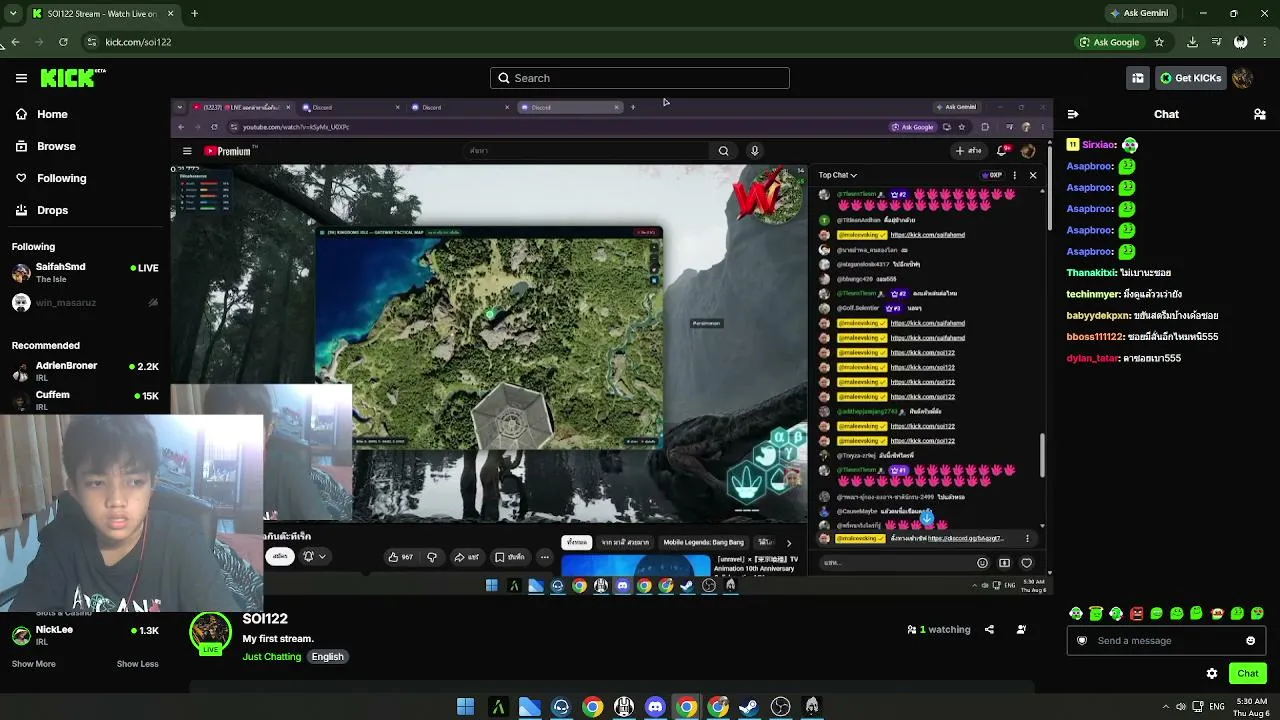Open the ENG language indicator
The image size is (1280, 720).
pyautogui.click(x=1217, y=707)
